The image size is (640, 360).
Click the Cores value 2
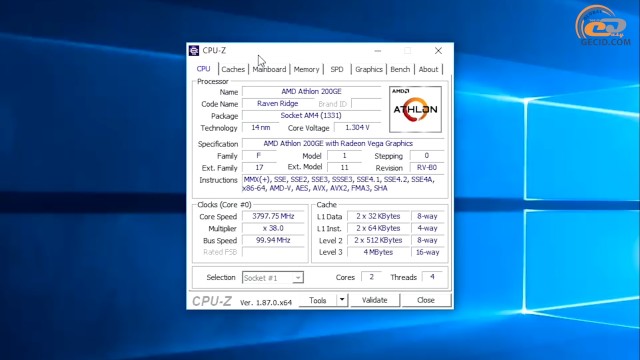(371, 277)
